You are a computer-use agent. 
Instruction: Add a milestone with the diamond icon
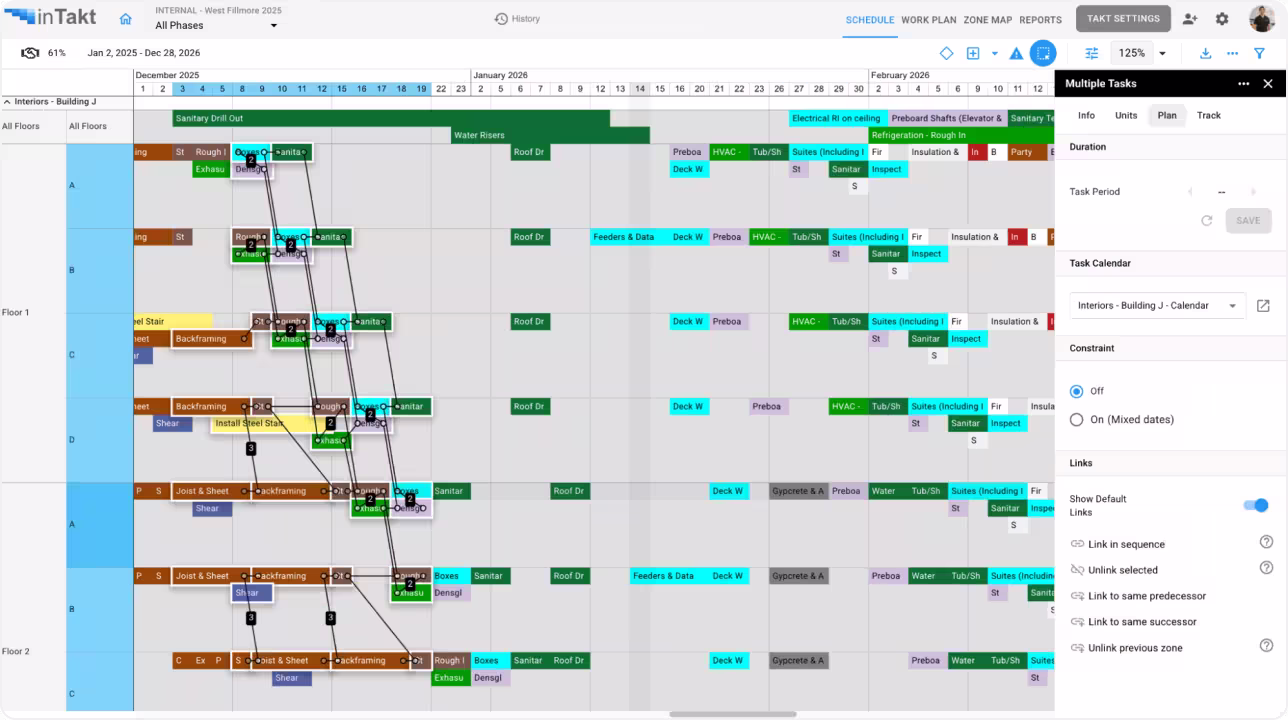point(946,53)
